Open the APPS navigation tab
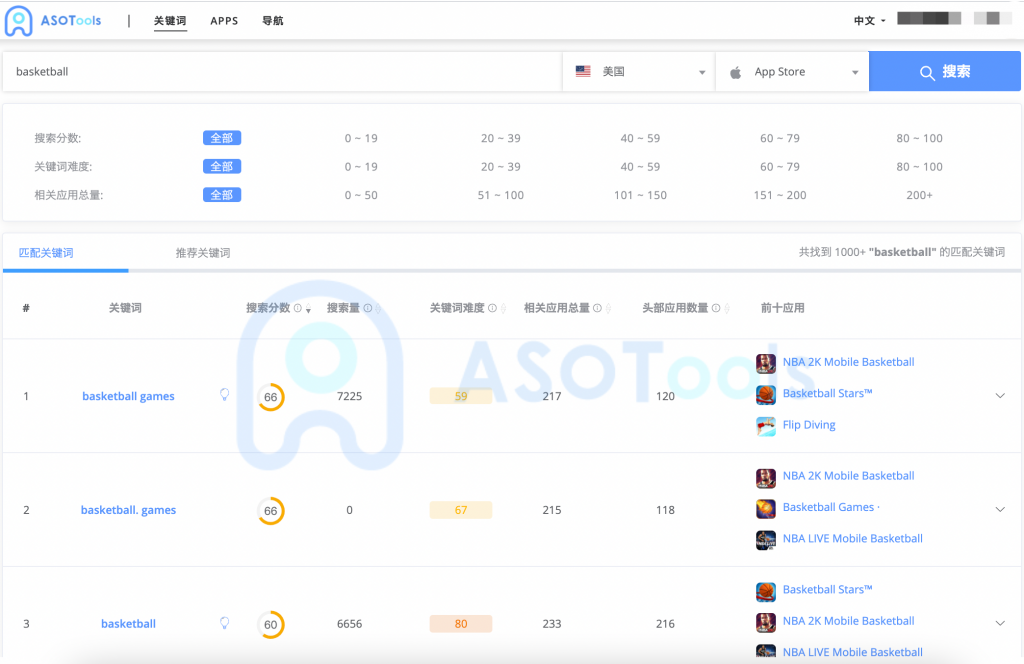Image resolution: width=1024 pixels, height=664 pixels. 224,21
